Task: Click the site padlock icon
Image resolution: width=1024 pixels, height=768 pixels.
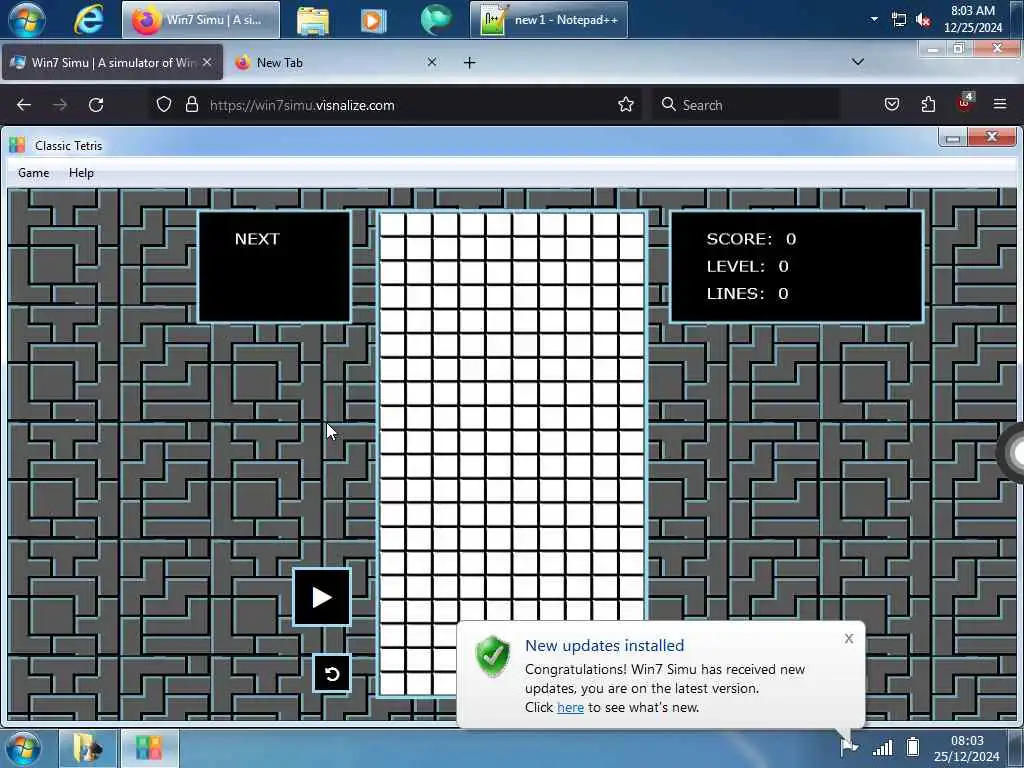Action: pos(191,104)
